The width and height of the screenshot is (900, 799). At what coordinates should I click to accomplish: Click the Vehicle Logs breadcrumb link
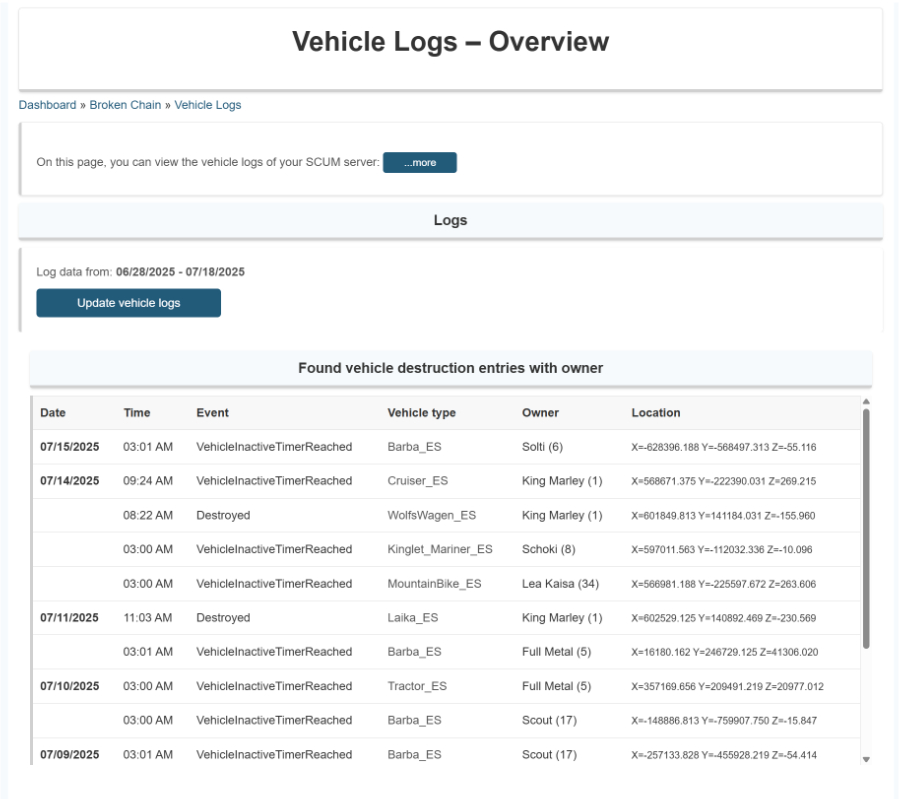pos(207,105)
